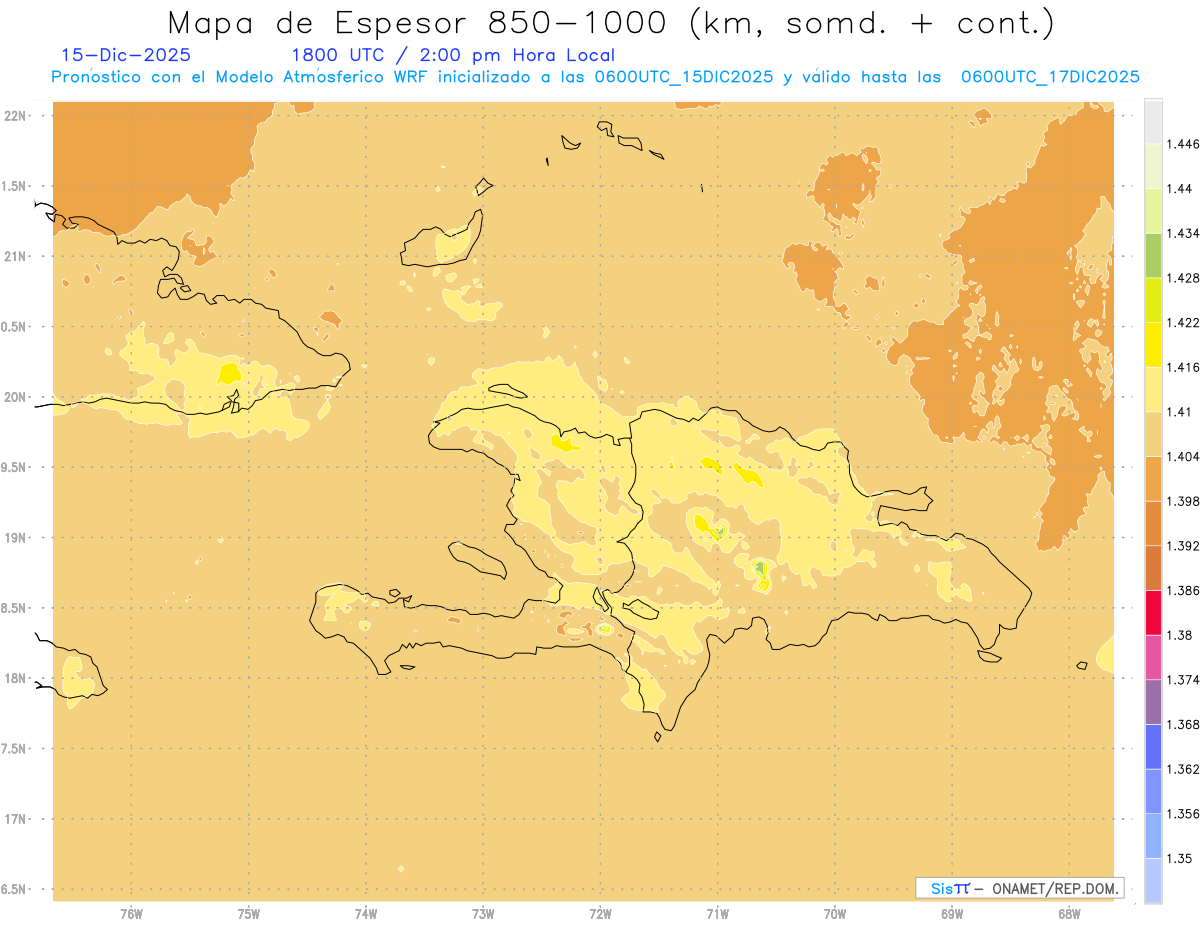
Task: Pick the dark orange legend swatch above 1.386
Action: point(1153,568)
